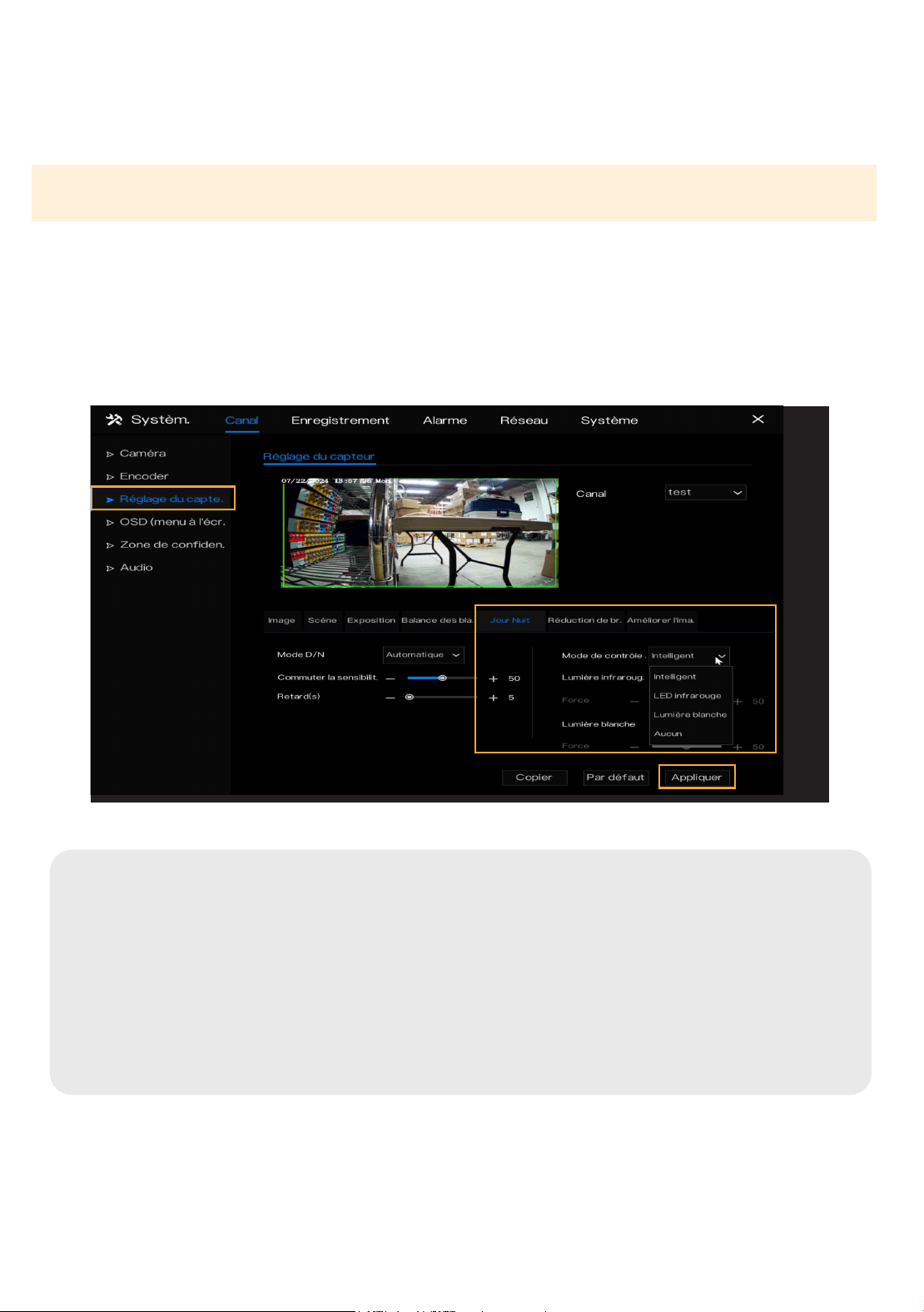Select Caméra in the sidebar
924x1312 pixels.
[x=142, y=454]
